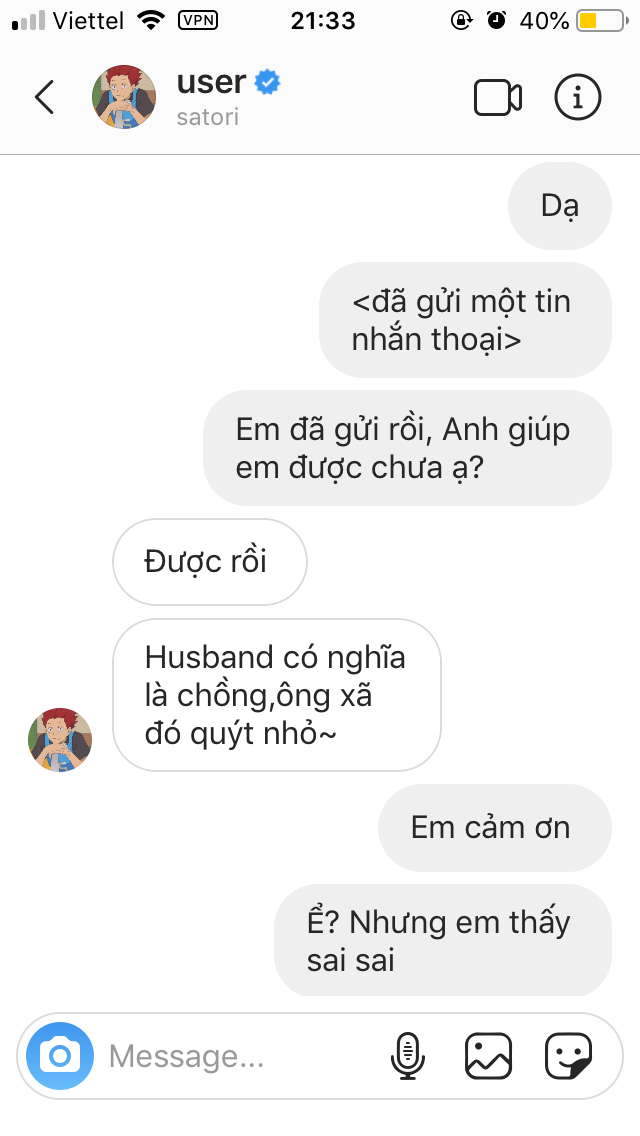
Task: Select the 'Husband có nghĩa là chồng' message
Action: [277, 695]
